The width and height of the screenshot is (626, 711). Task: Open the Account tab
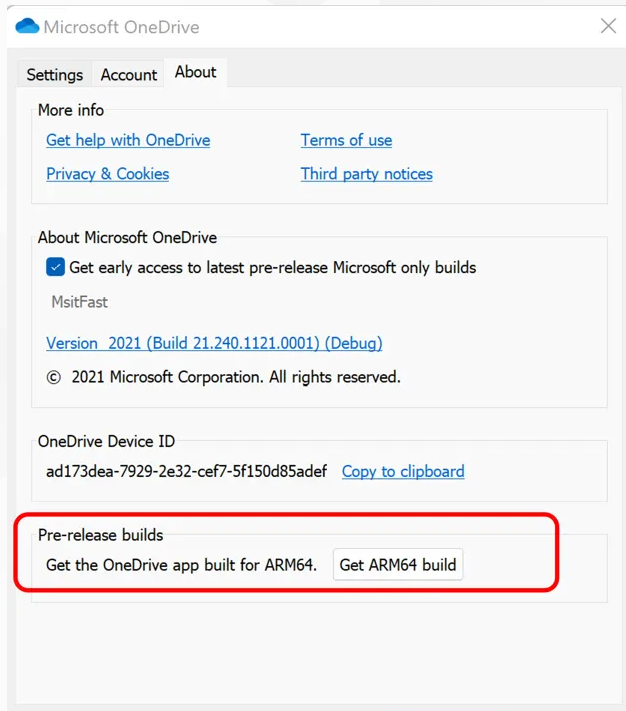pyautogui.click(x=129, y=74)
